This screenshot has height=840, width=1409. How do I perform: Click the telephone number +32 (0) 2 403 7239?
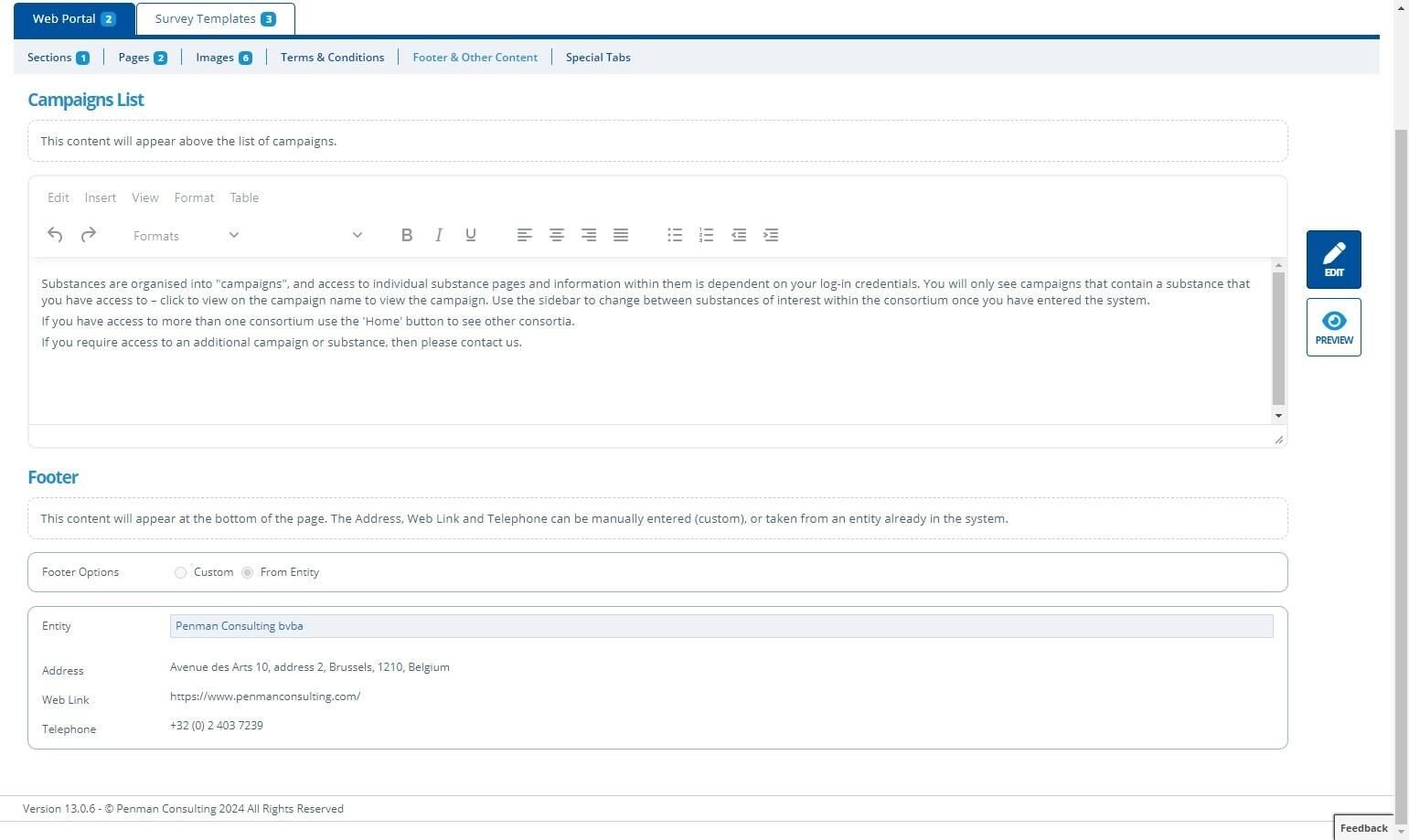217,726
